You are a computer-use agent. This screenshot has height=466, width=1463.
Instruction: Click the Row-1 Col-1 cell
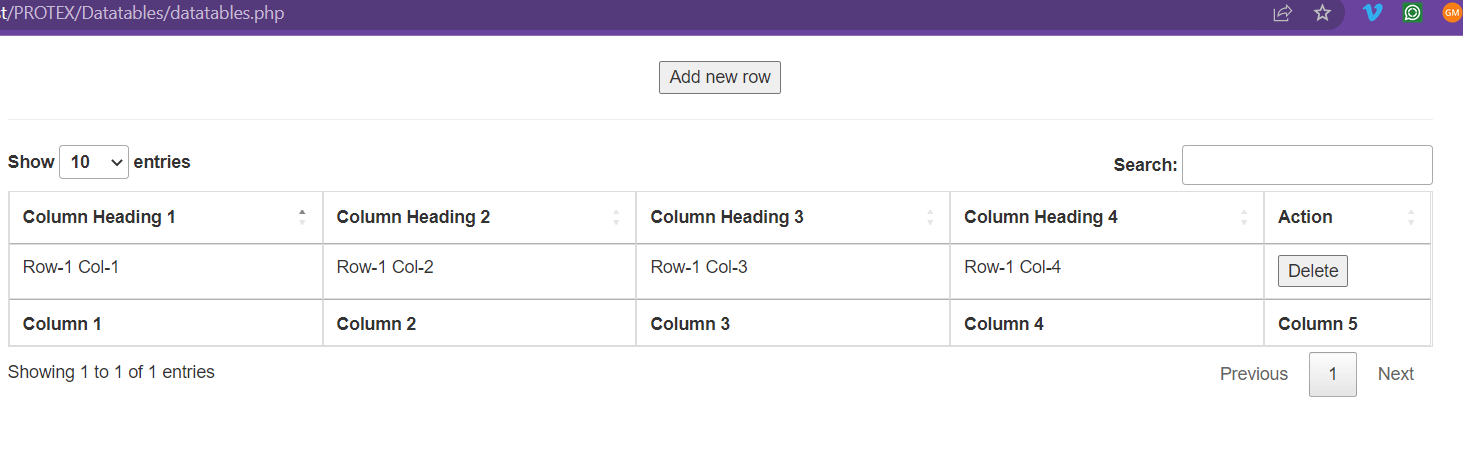point(71,267)
